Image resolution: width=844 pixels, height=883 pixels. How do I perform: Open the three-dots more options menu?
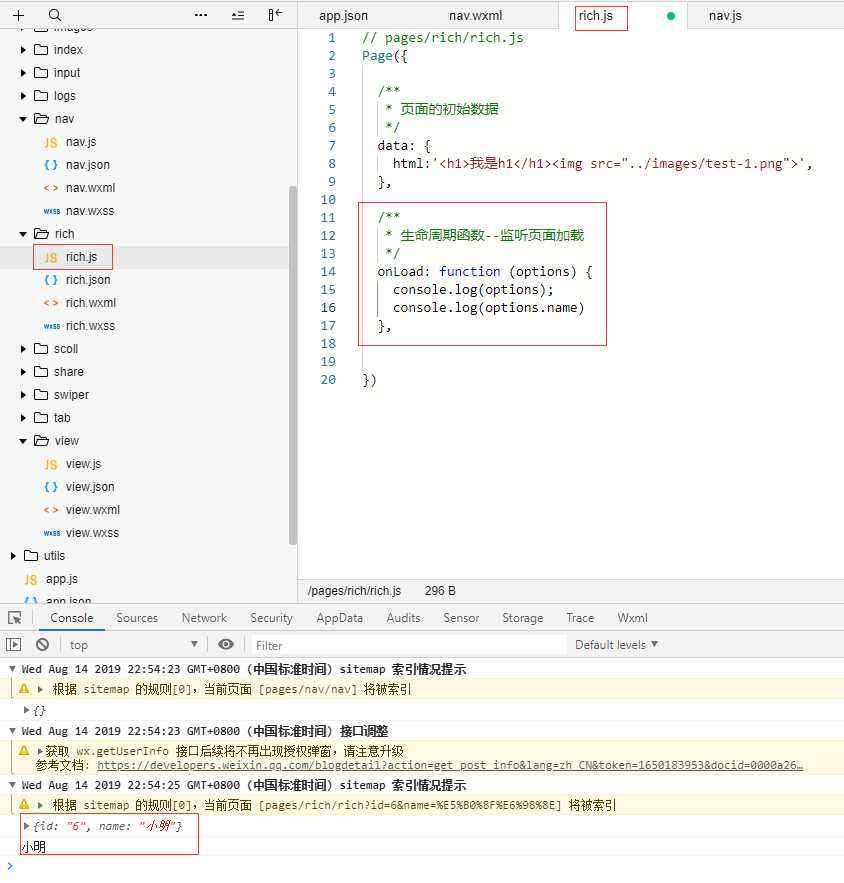200,15
